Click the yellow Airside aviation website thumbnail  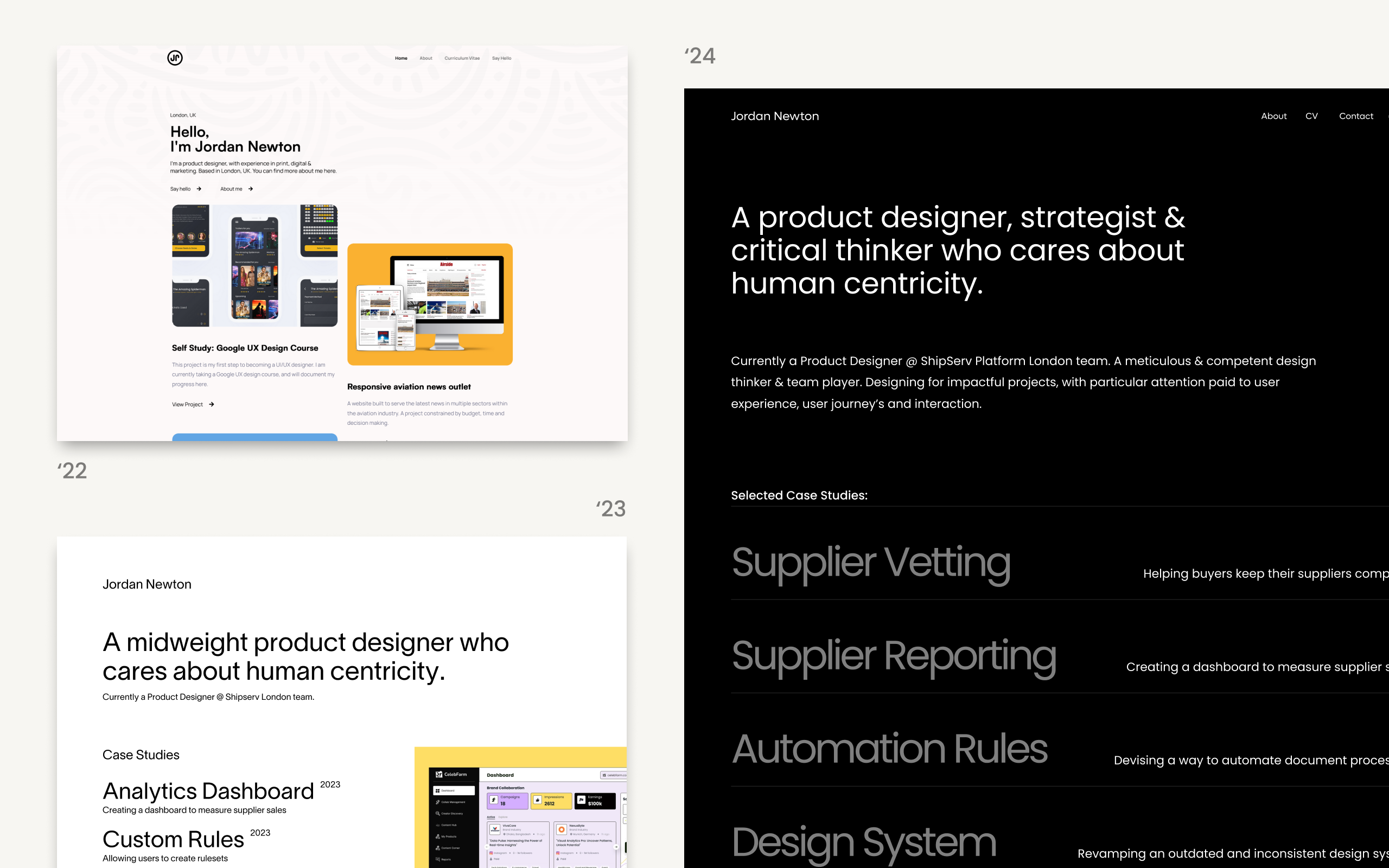coord(430,304)
